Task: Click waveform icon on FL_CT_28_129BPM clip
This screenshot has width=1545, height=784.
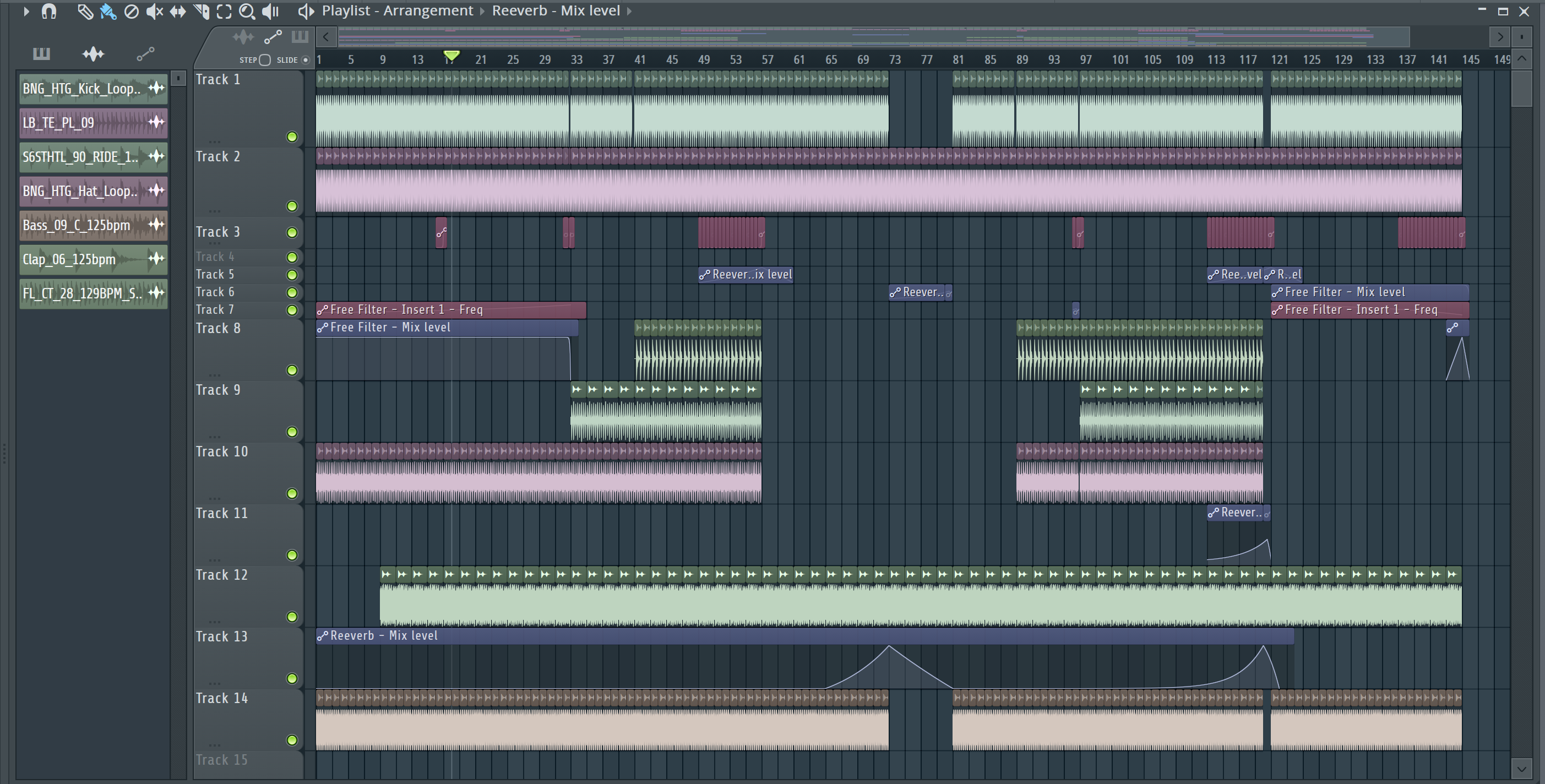Action: click(x=156, y=293)
